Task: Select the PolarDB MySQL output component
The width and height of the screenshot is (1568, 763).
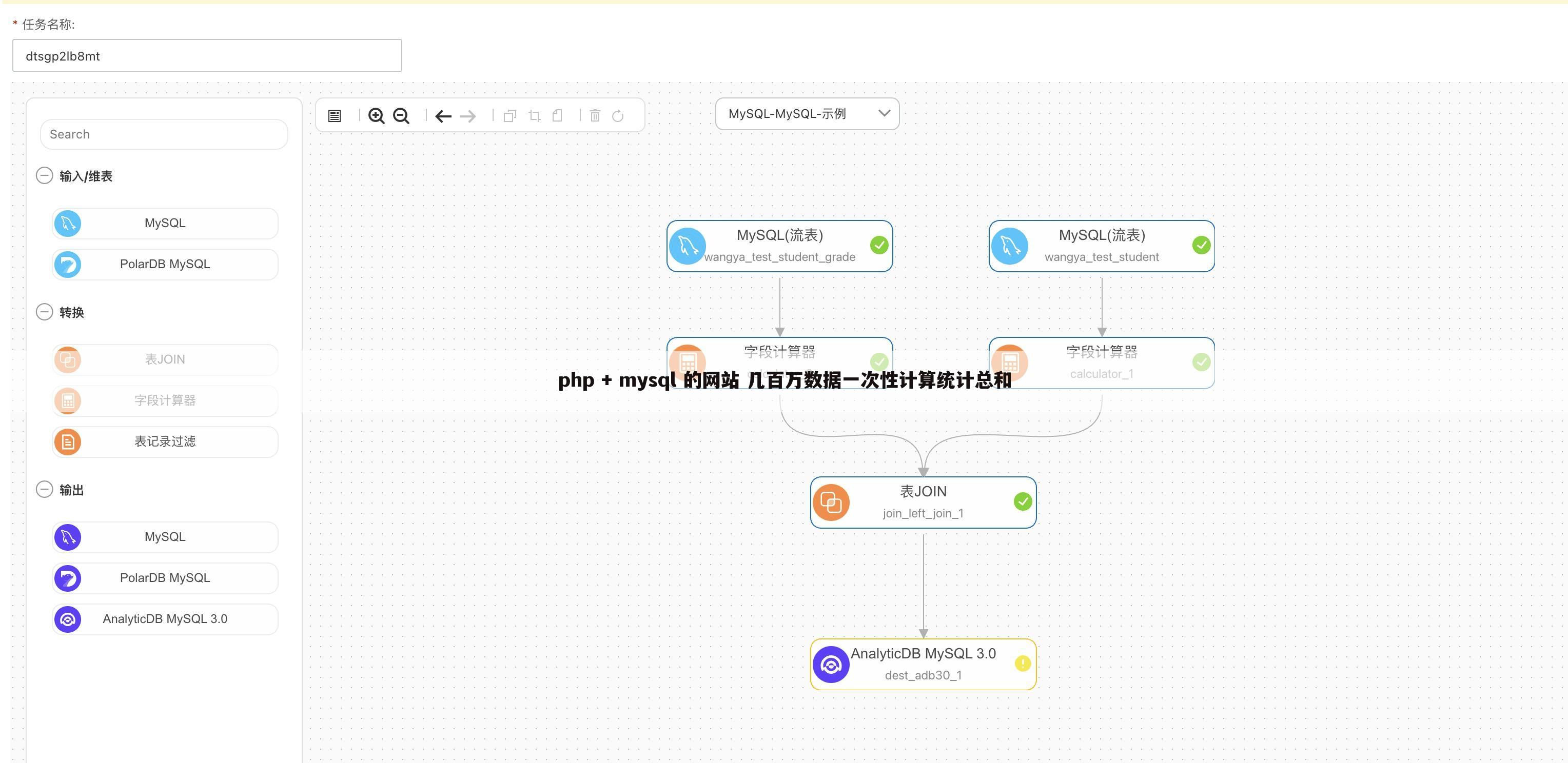Action: (165, 578)
